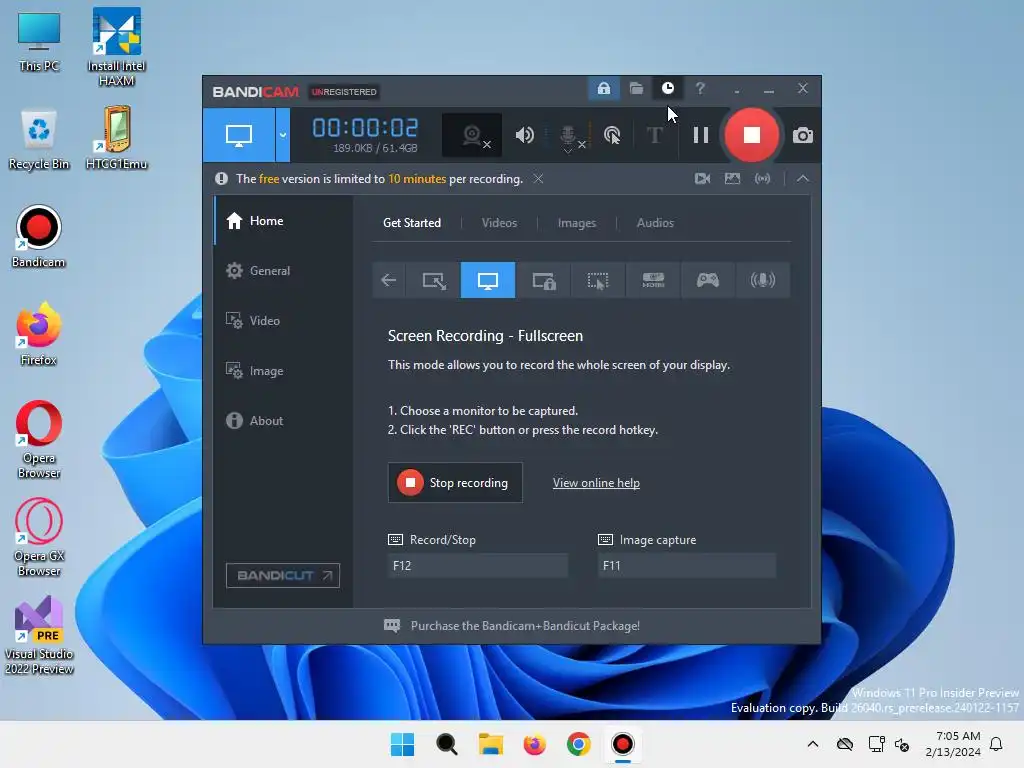The height and width of the screenshot is (768, 1024).
Task: Open the output folder icon in title bar
Action: pos(636,88)
